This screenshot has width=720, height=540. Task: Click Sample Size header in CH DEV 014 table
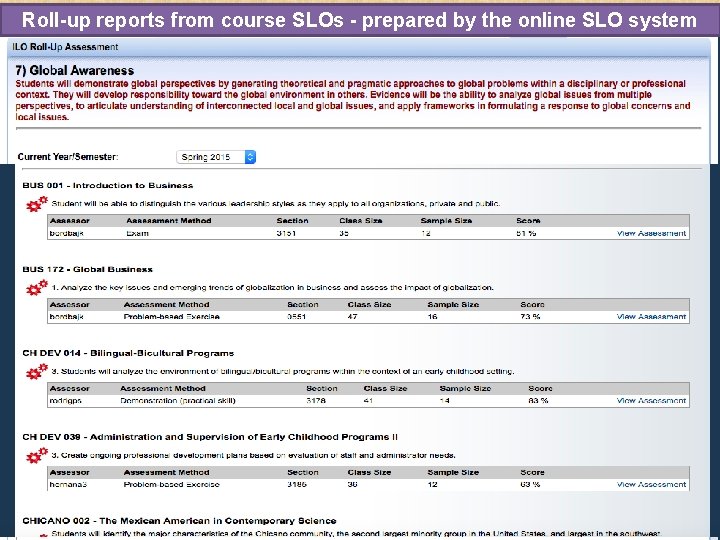coord(465,388)
